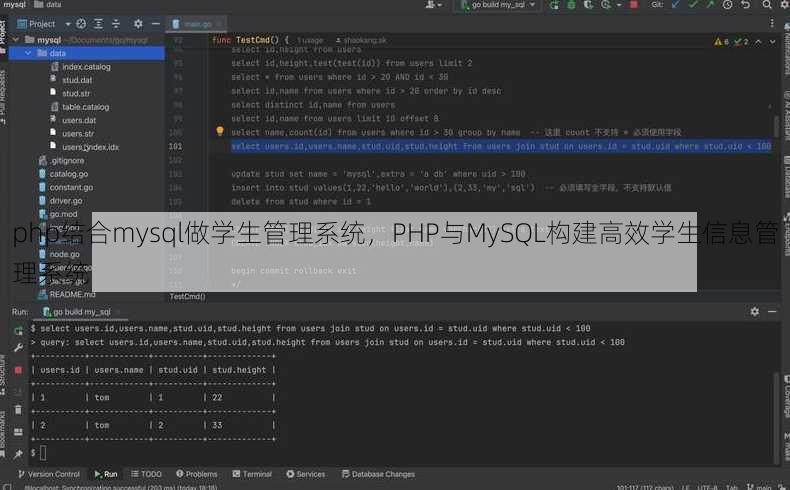Click the Git Rollback undo icon

(x=746, y=5)
